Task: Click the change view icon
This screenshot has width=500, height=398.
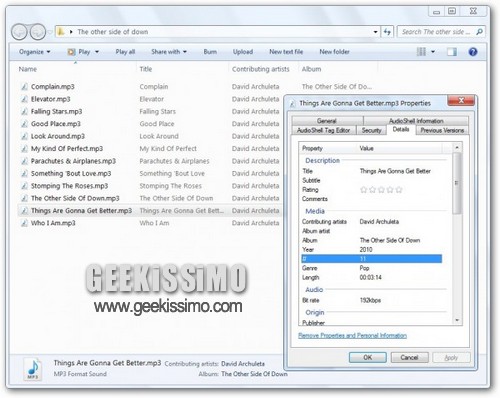Action: 421,52
